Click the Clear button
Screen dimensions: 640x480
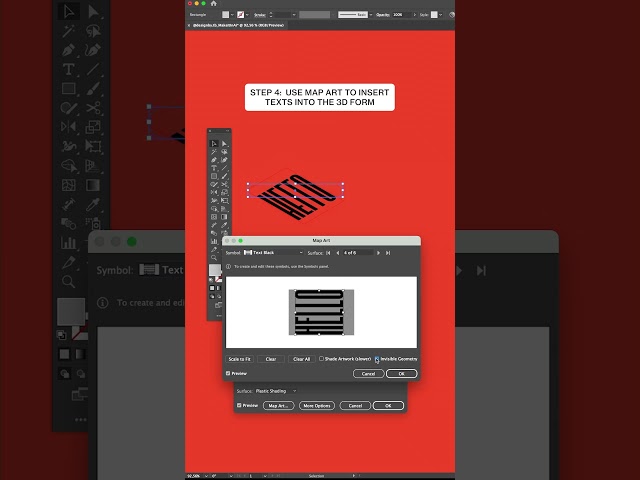click(271, 359)
